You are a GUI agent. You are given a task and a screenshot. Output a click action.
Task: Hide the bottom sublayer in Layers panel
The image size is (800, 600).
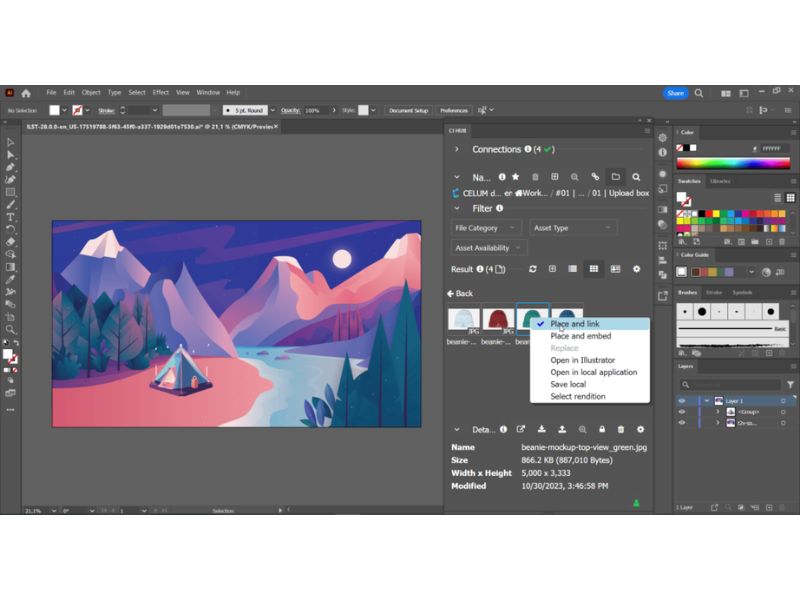682,423
